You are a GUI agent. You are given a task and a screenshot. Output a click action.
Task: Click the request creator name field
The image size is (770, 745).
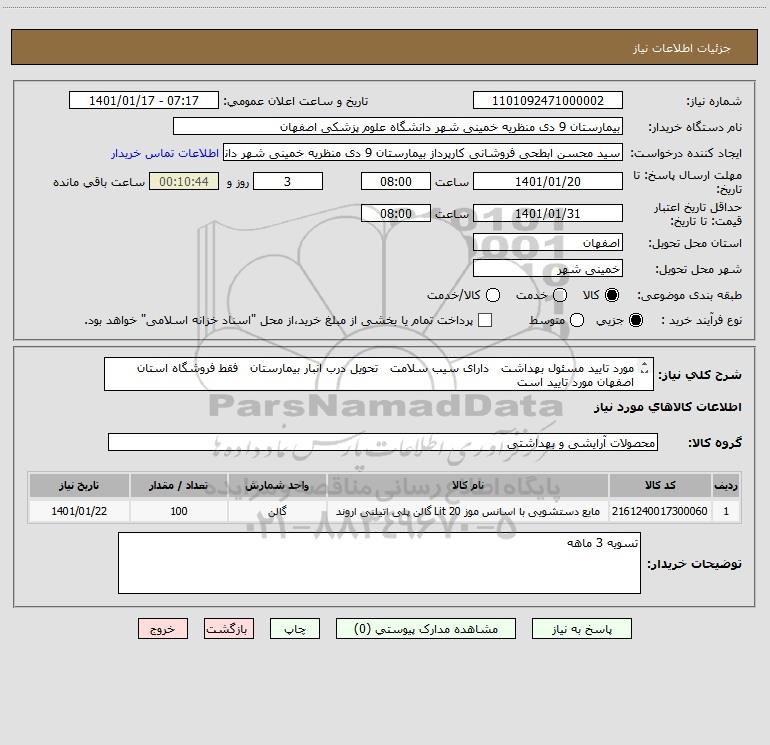click(423, 152)
